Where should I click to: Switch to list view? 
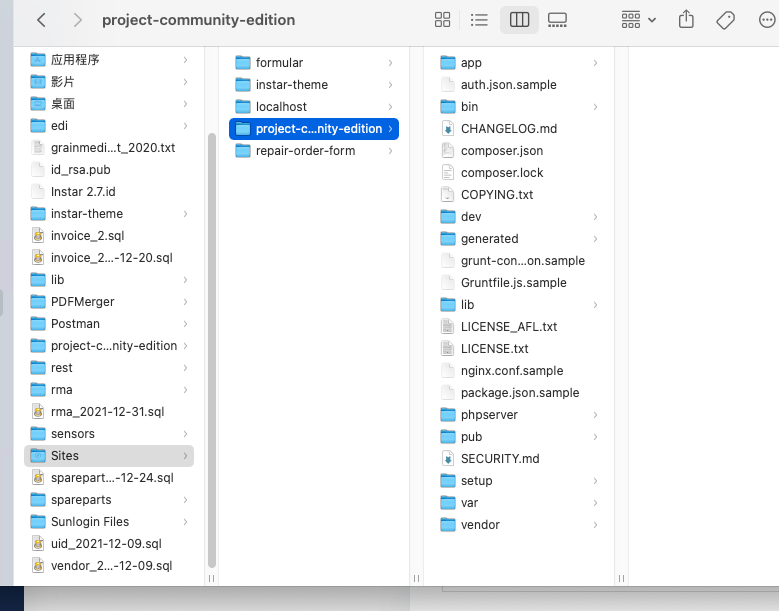[479, 20]
